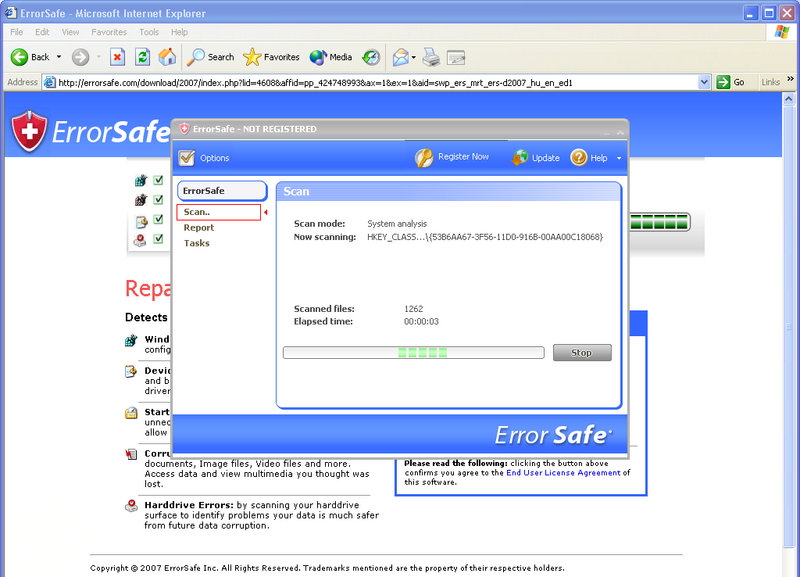The height and width of the screenshot is (577, 800).
Task: Open the Favorites menu in the menu bar
Action: (109, 32)
